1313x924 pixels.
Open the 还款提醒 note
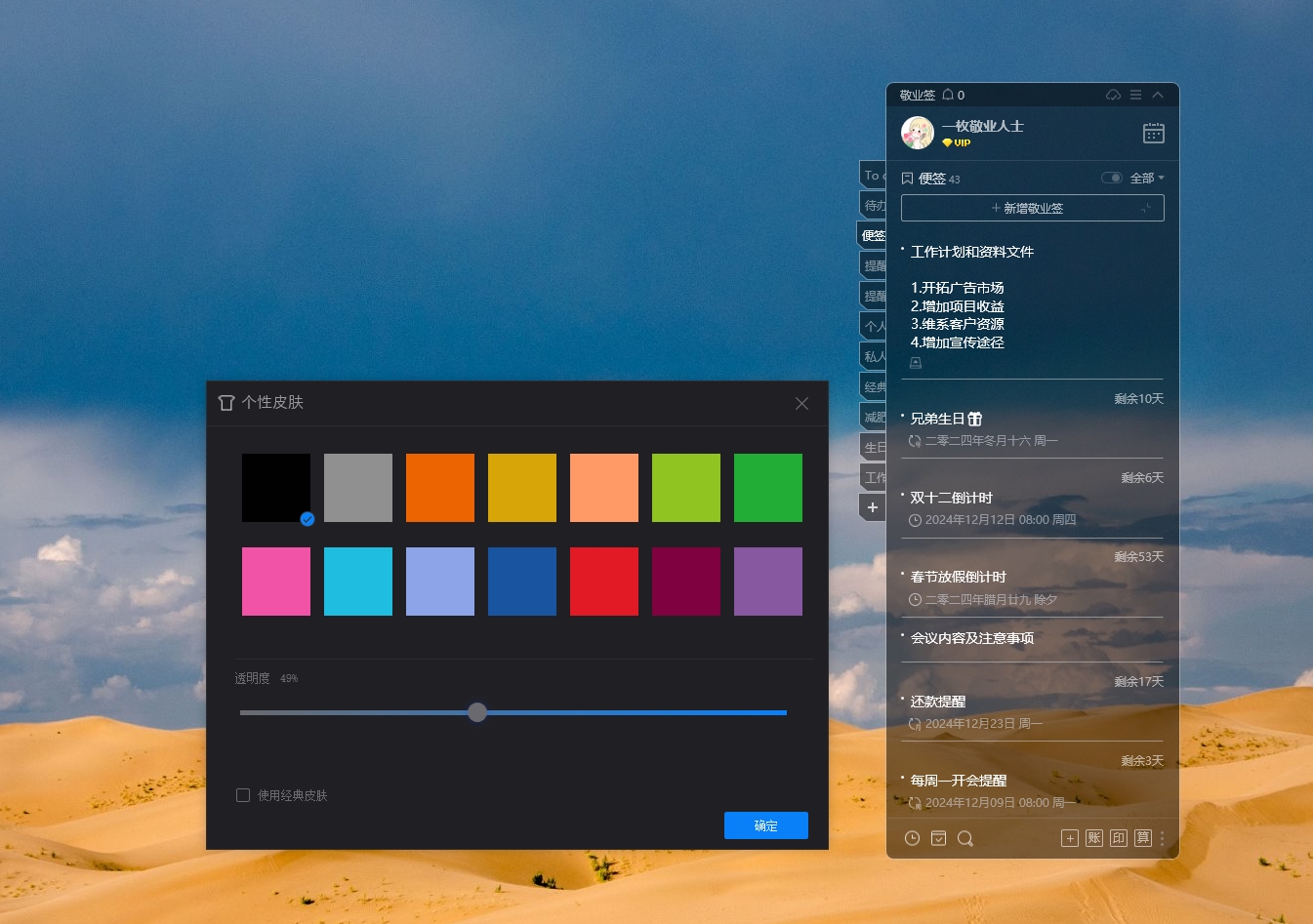[x=938, y=702]
